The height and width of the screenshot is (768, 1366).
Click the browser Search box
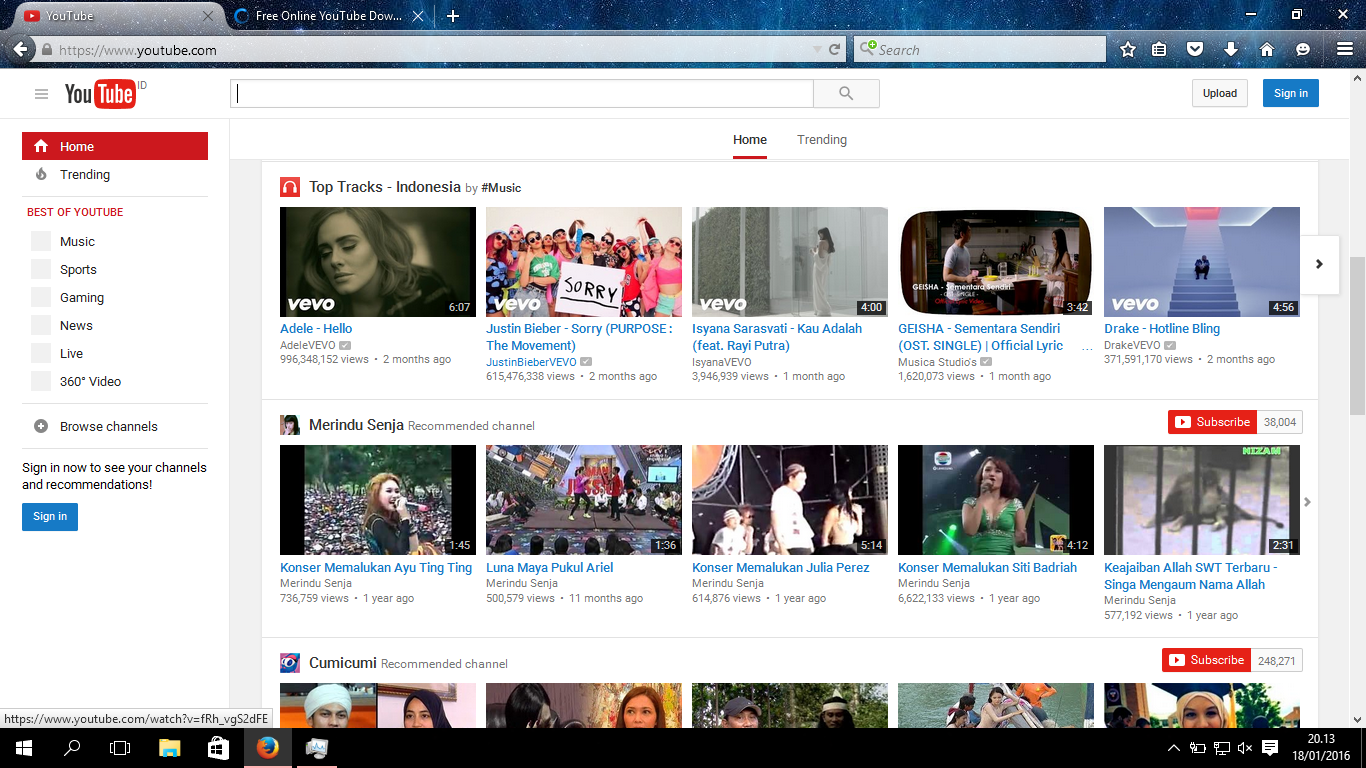point(980,50)
